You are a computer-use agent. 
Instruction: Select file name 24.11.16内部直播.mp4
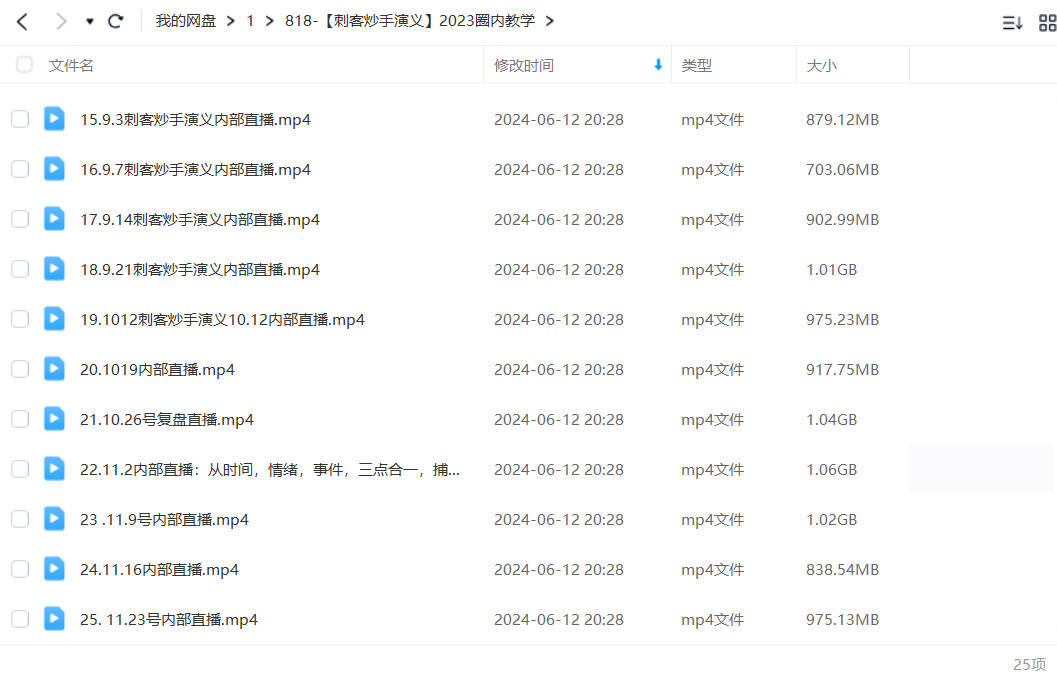click(x=159, y=570)
